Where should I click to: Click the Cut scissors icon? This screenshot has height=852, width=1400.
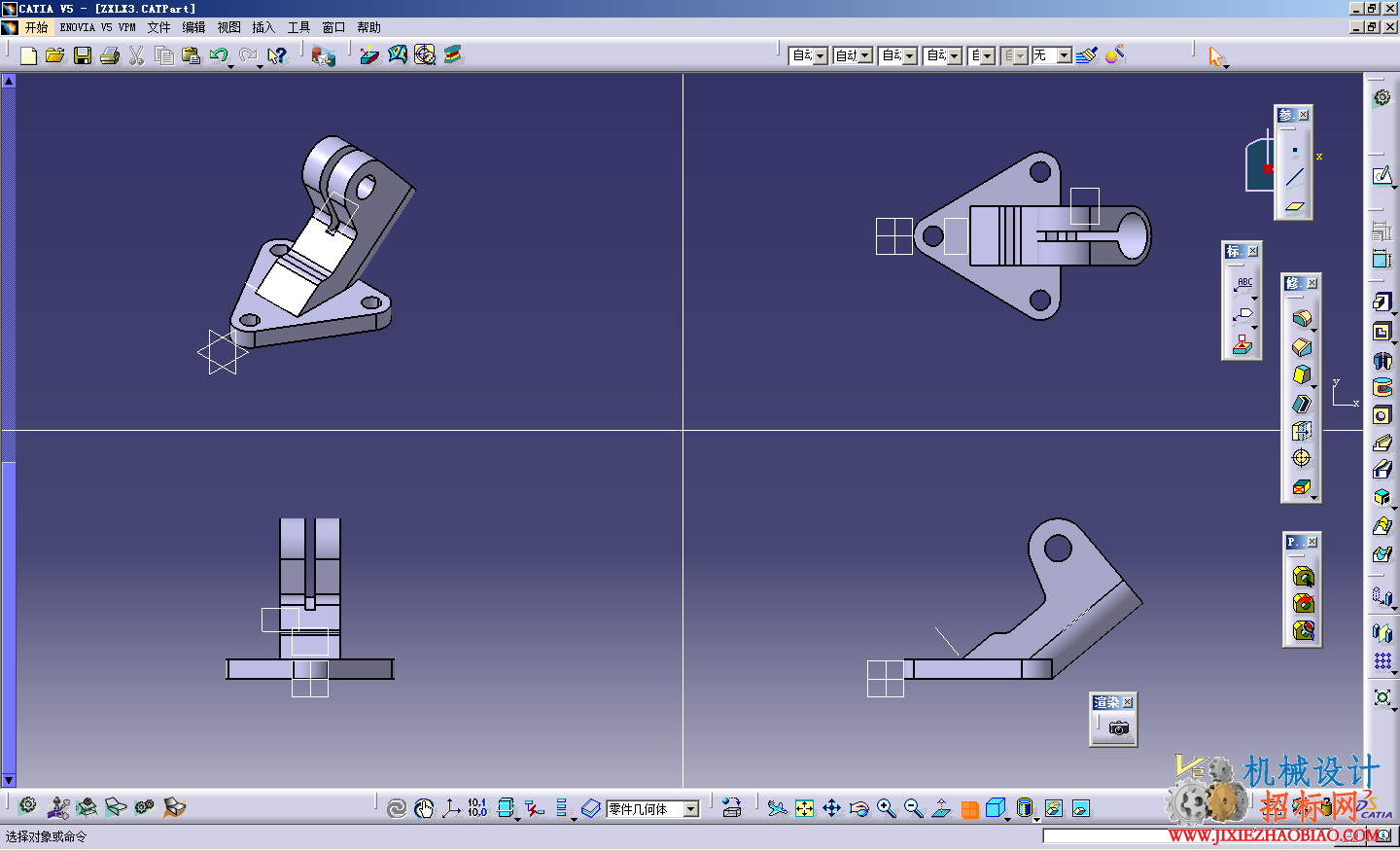coord(136,55)
